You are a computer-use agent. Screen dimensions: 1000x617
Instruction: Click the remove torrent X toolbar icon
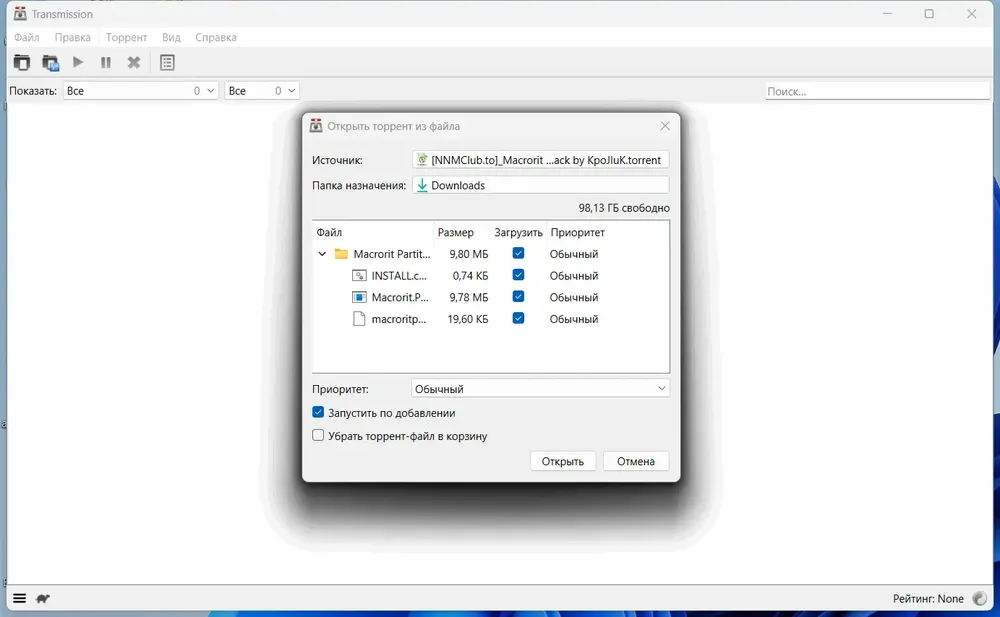[x=134, y=62]
